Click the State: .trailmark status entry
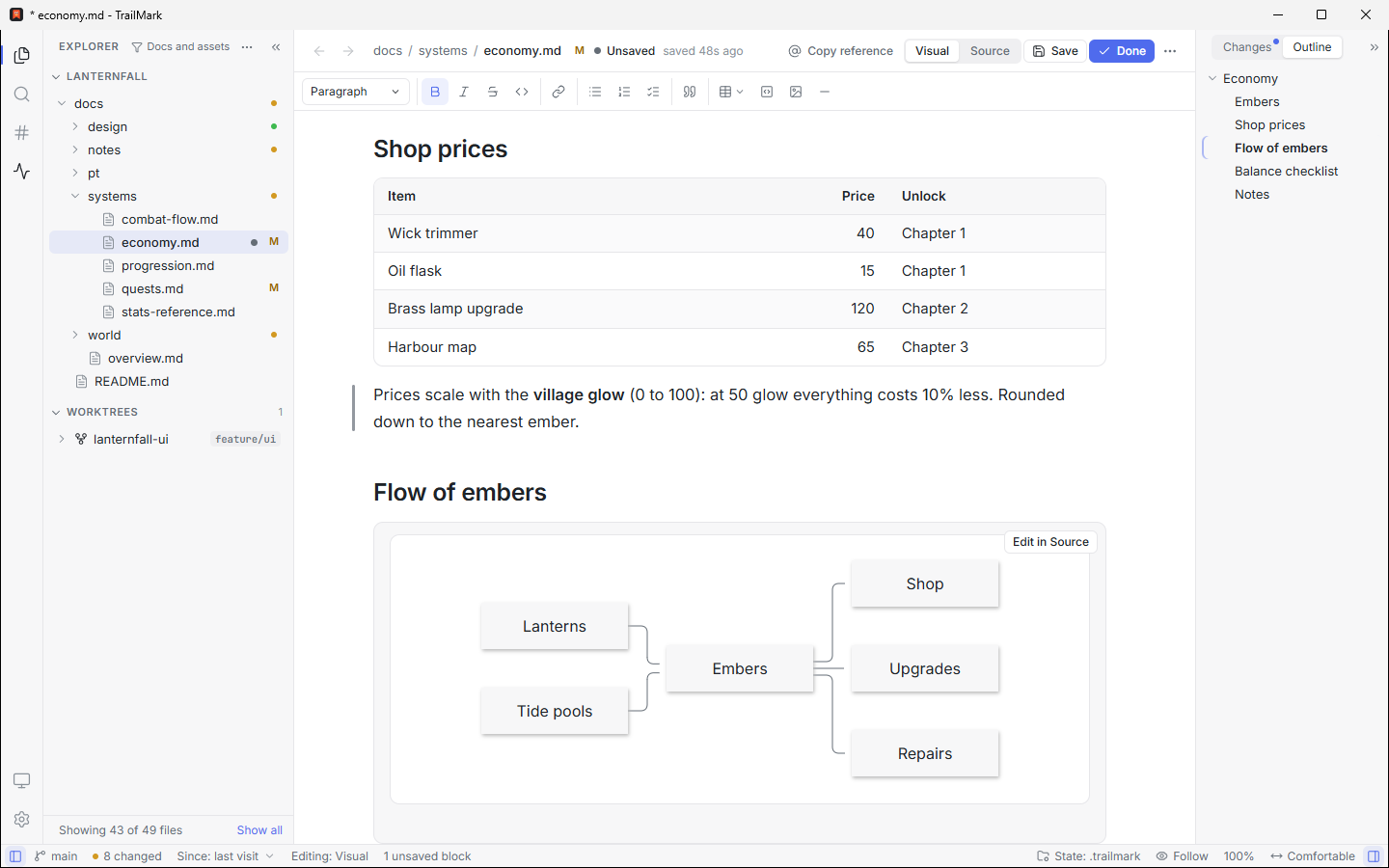1389x868 pixels. (x=1088, y=856)
